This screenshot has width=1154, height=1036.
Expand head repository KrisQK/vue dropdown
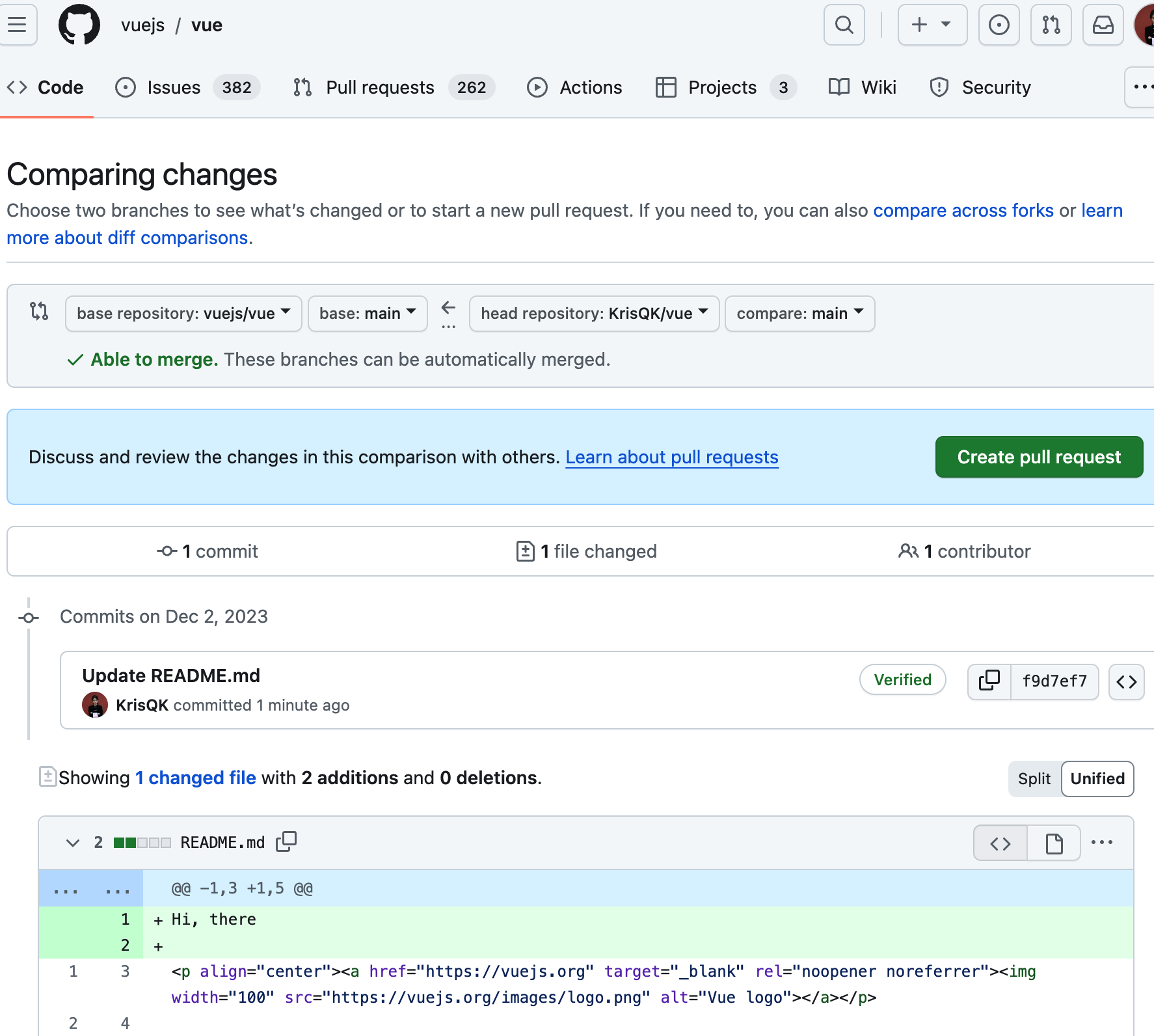tap(595, 314)
